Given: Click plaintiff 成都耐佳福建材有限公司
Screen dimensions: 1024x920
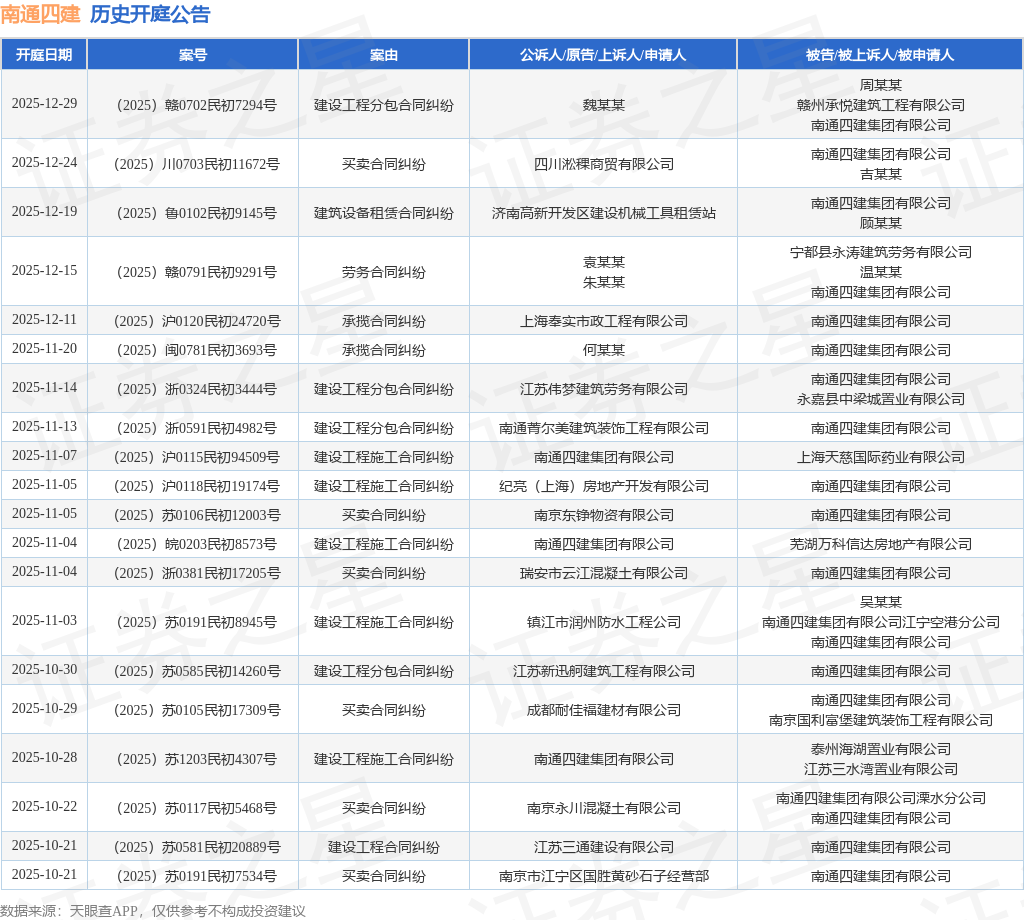Looking at the screenshot, I should (603, 710).
